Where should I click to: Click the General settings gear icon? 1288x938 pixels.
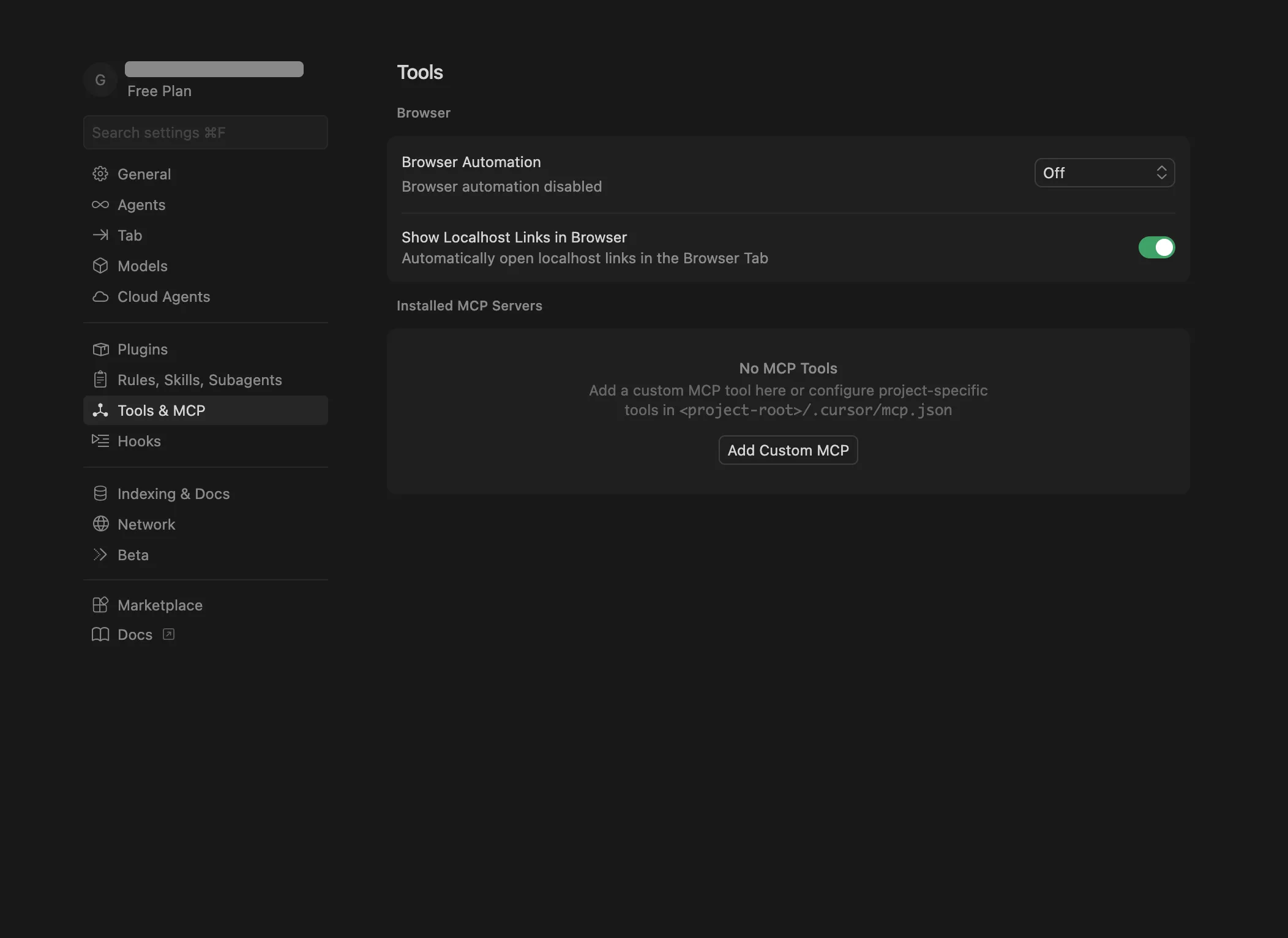pos(100,174)
